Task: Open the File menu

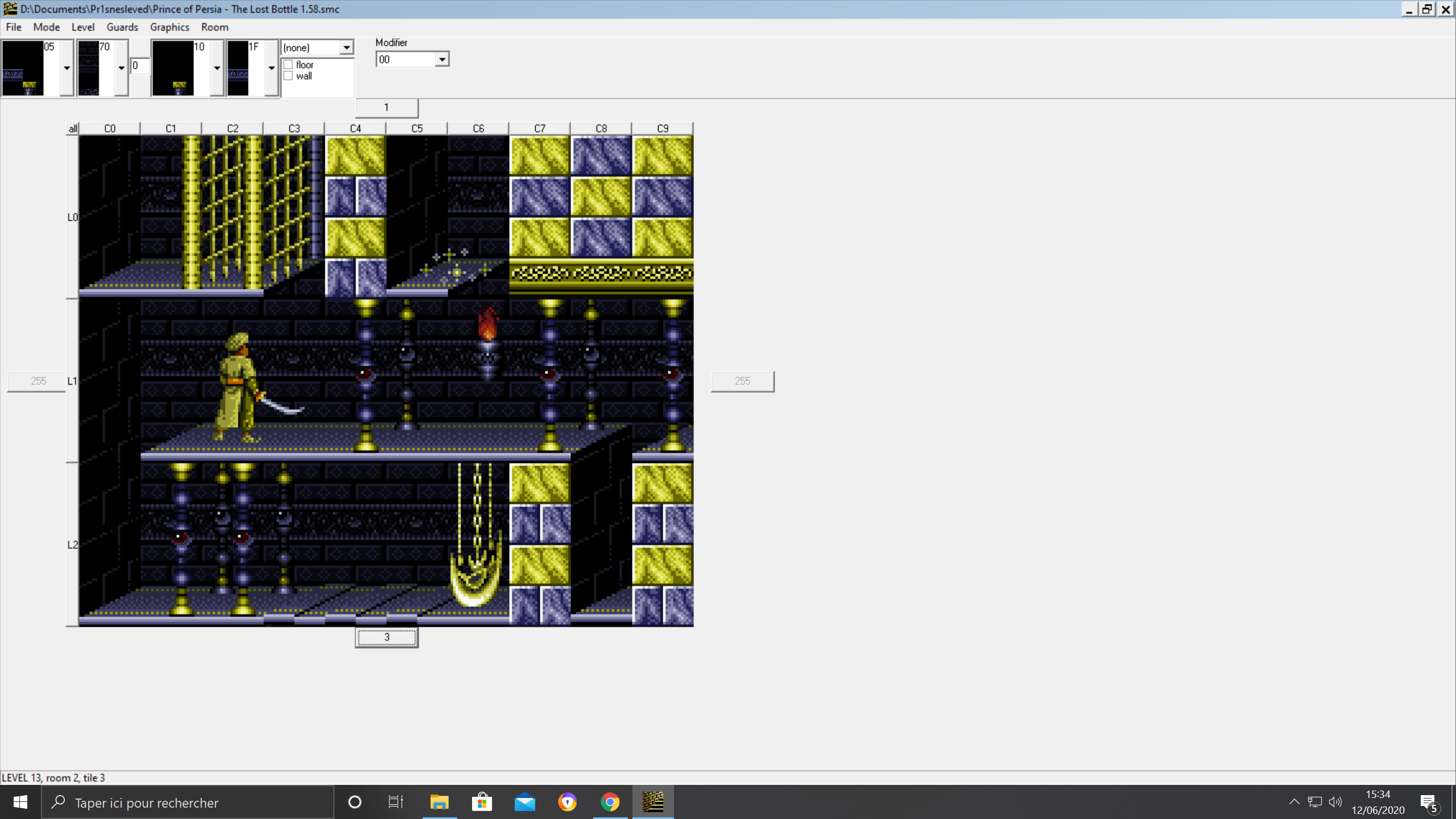Action: coord(14,27)
